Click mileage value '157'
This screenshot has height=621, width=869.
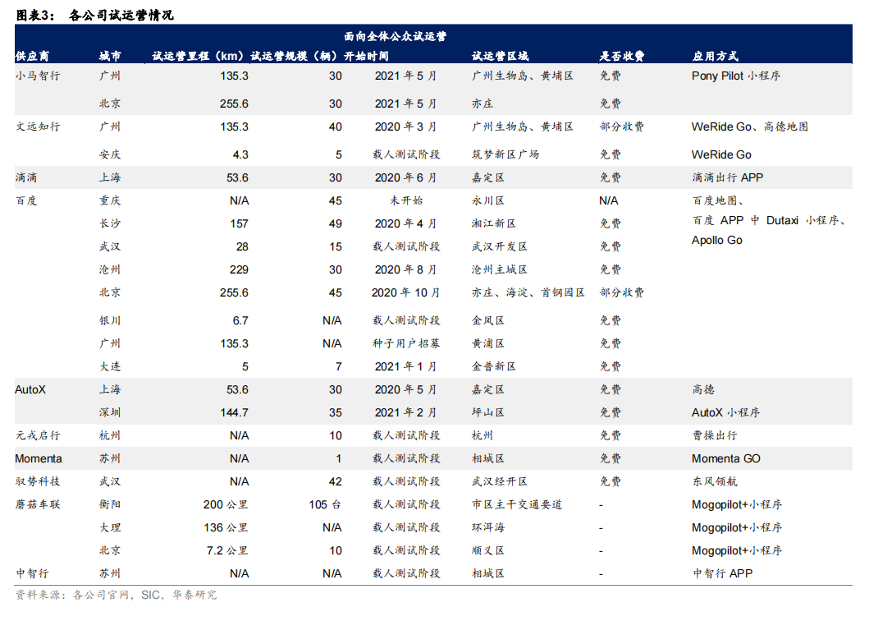(x=239, y=224)
